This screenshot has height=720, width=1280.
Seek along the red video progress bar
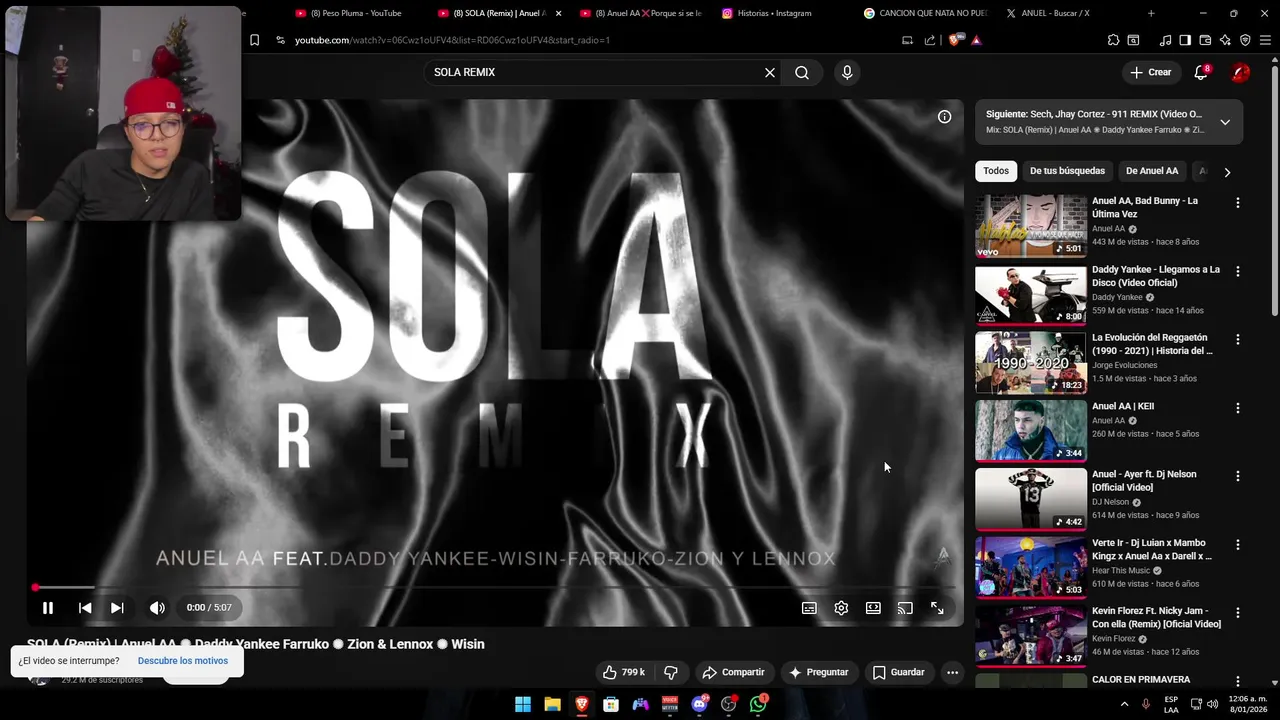point(495,588)
